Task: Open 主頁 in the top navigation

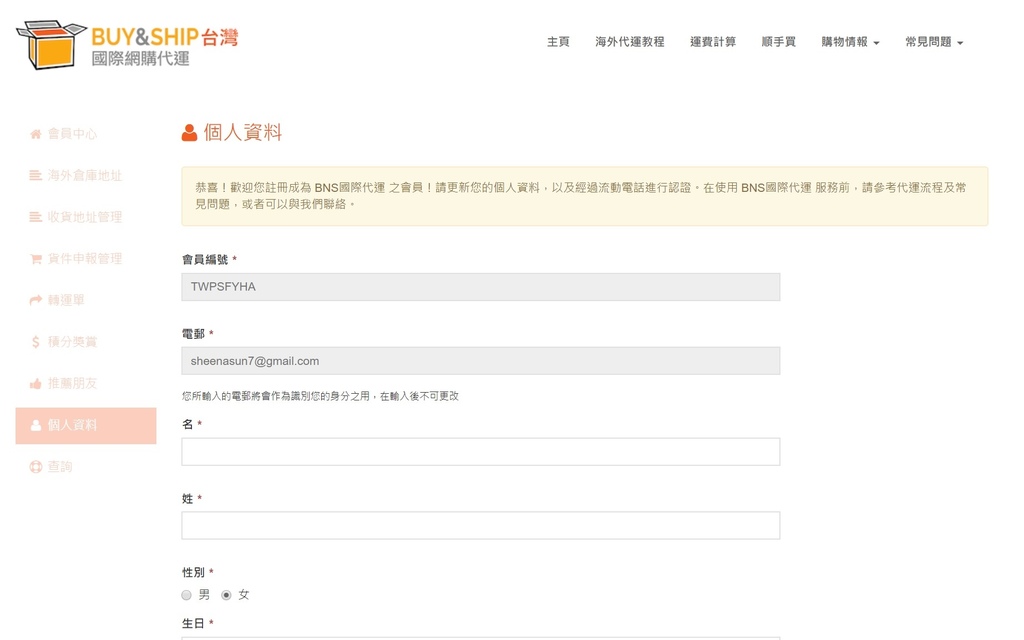Action: (x=558, y=42)
